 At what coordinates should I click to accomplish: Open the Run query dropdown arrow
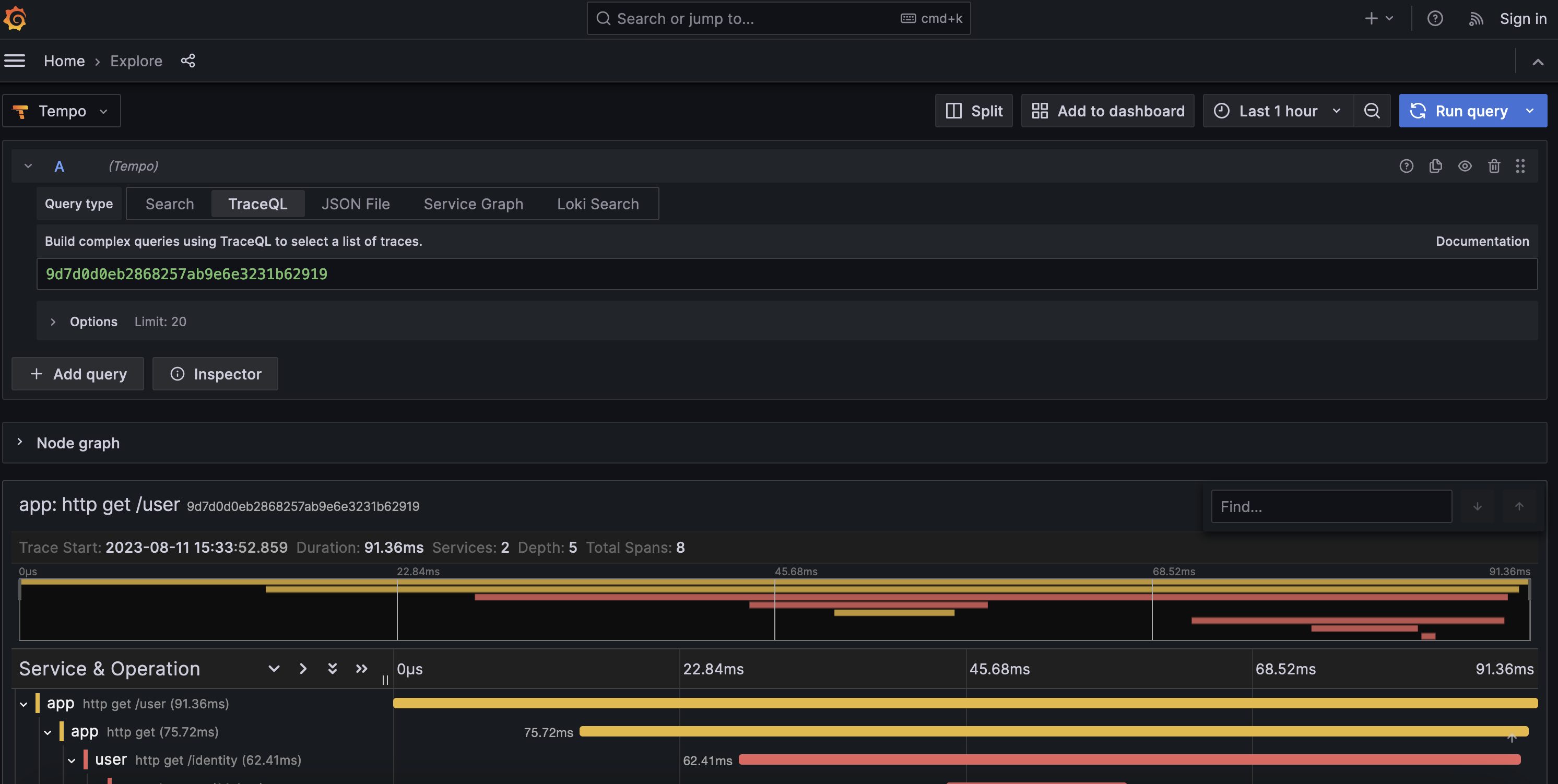(1530, 111)
